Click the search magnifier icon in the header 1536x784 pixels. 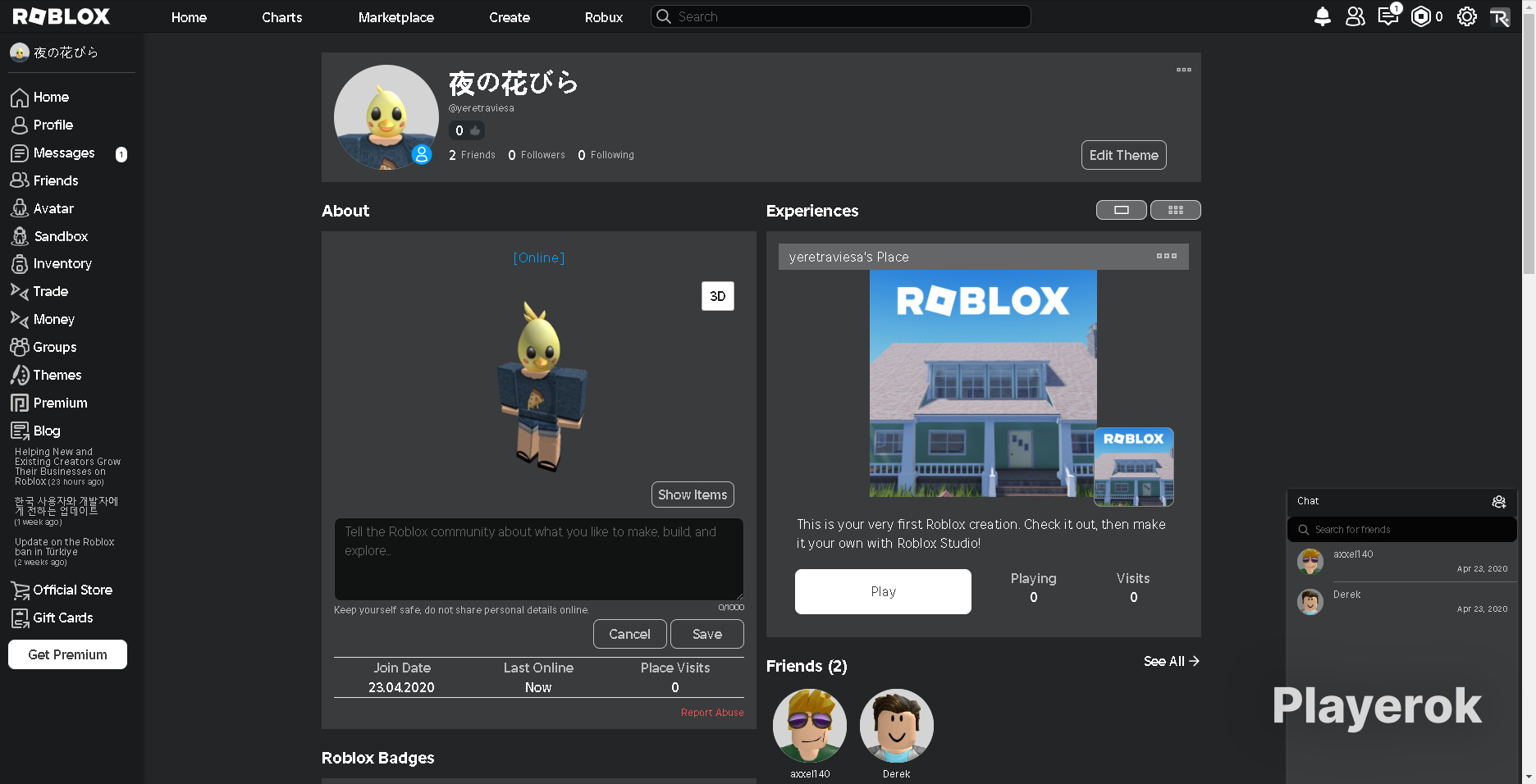click(664, 16)
